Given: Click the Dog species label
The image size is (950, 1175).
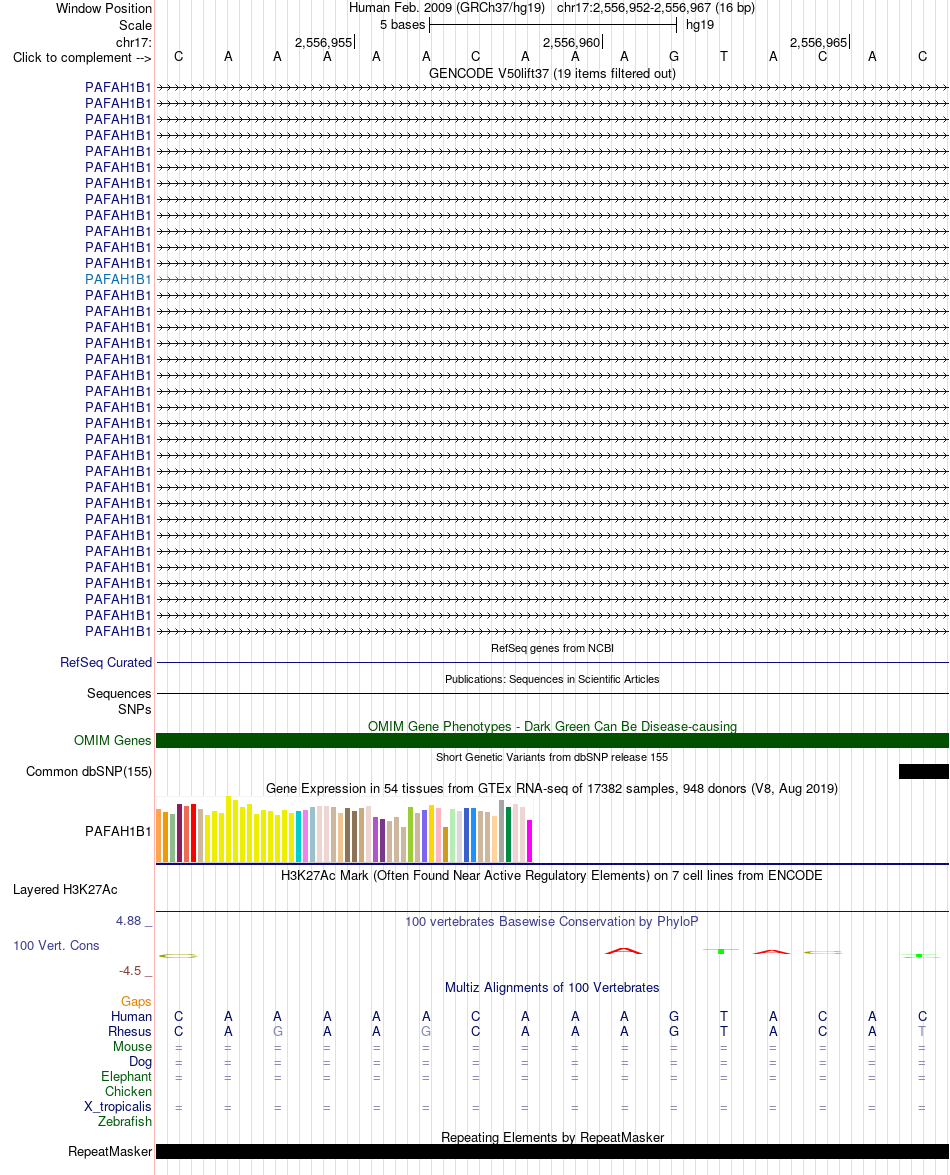Looking at the screenshot, I should tap(140, 1062).
